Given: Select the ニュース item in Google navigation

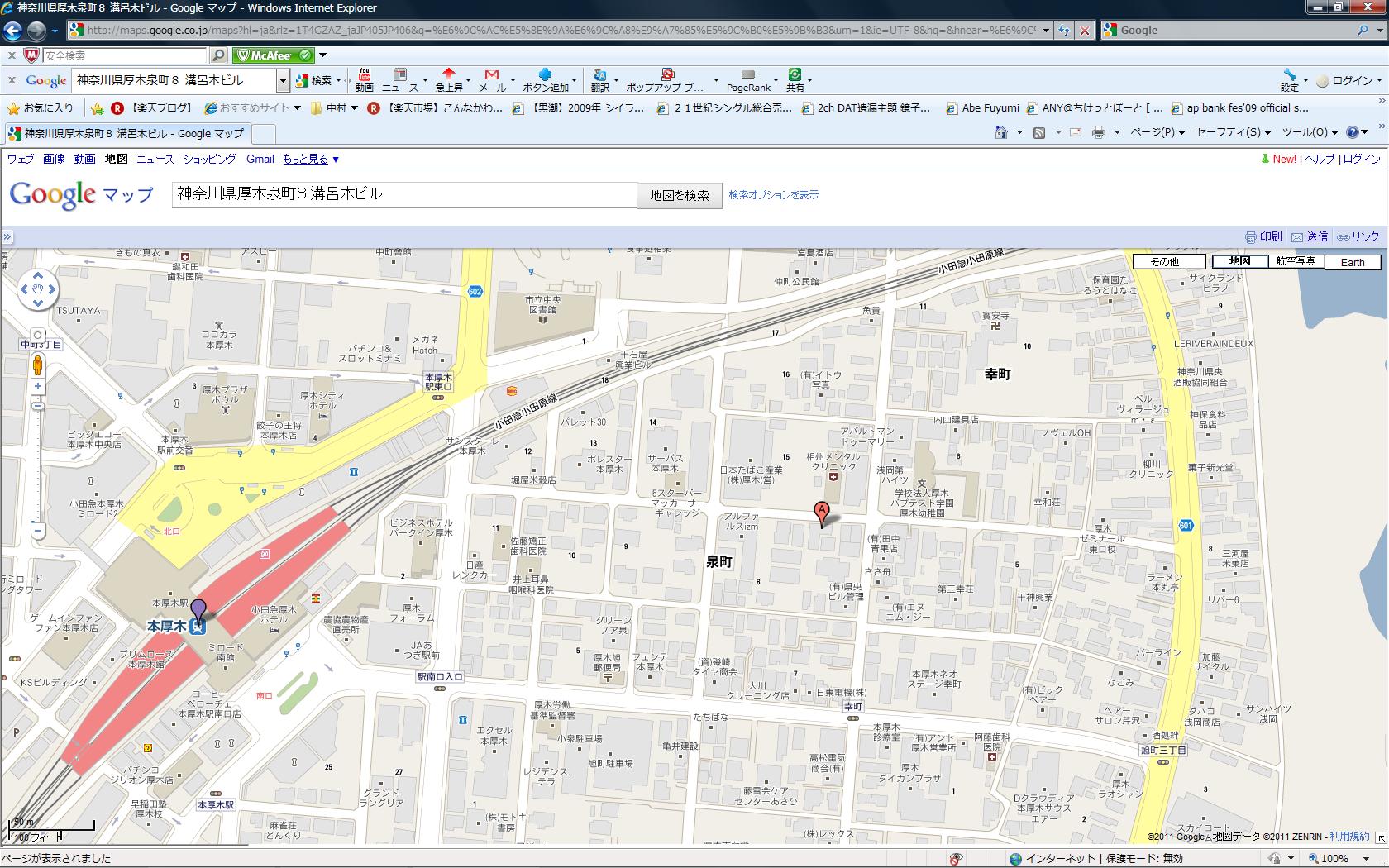Looking at the screenshot, I should pos(155,159).
